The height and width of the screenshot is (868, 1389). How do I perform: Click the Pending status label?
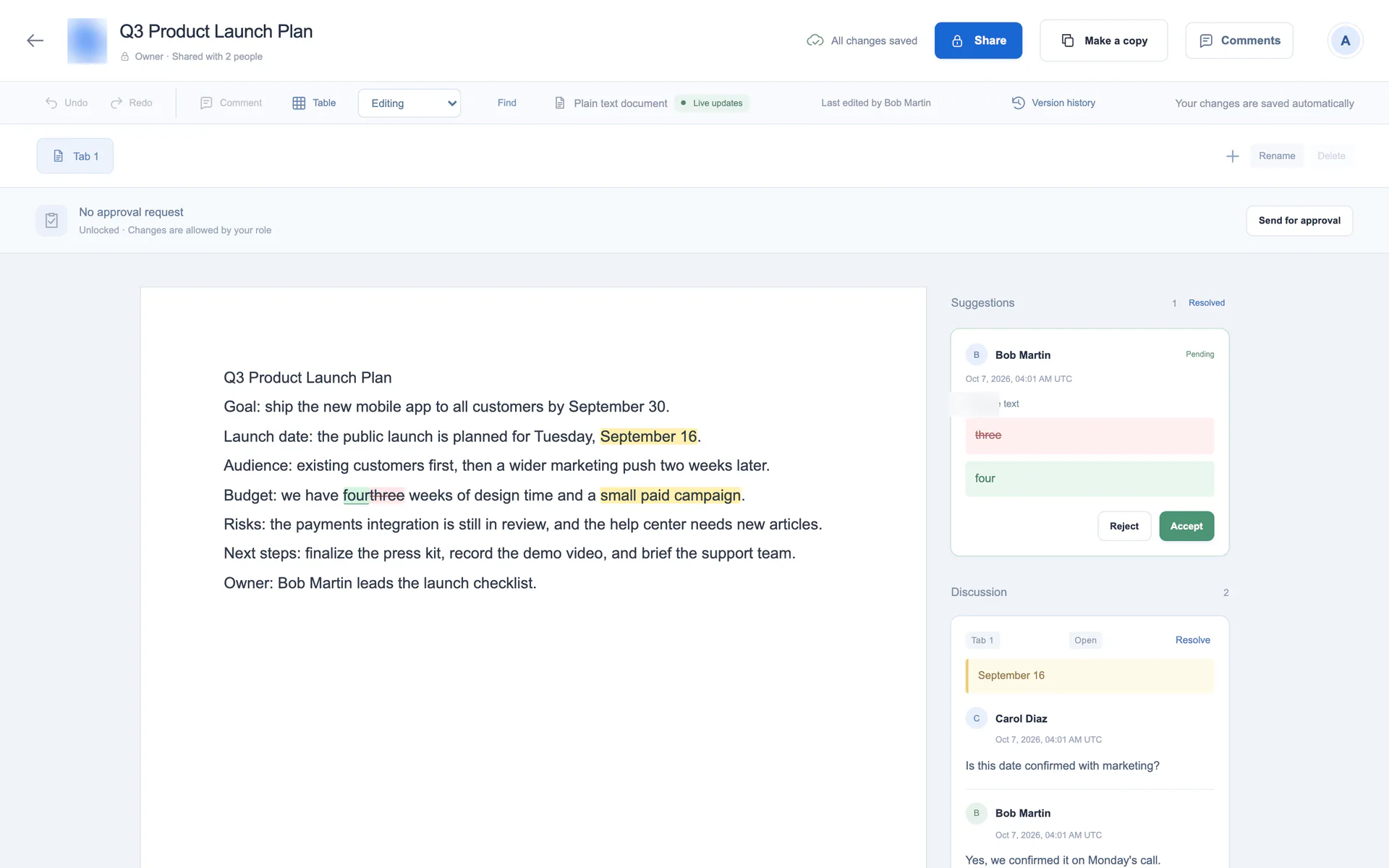tap(1199, 354)
